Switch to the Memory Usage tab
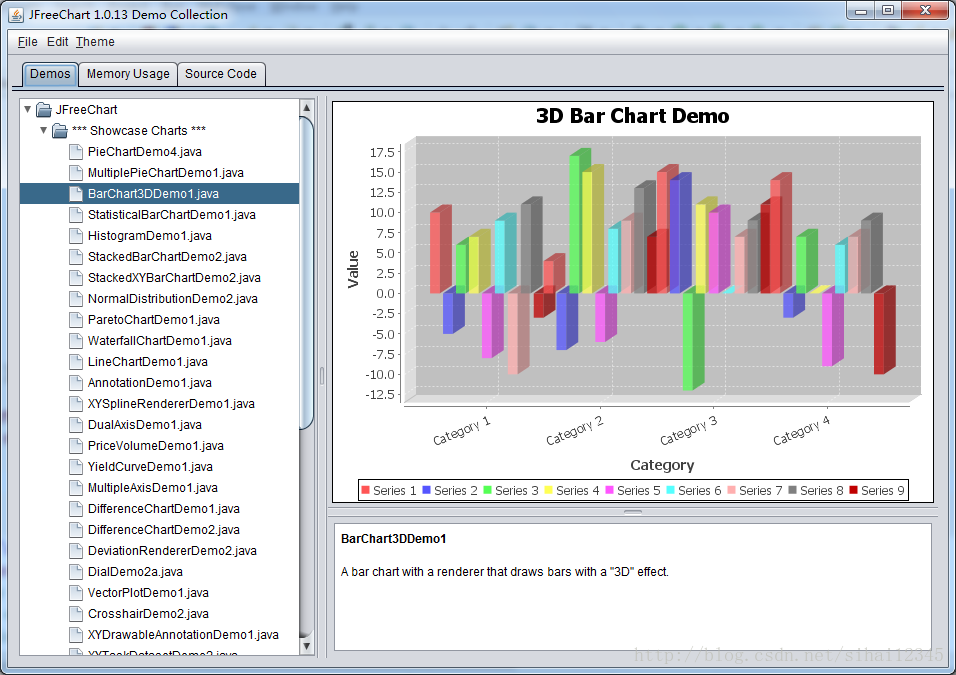The height and width of the screenshot is (675, 956). [128, 74]
